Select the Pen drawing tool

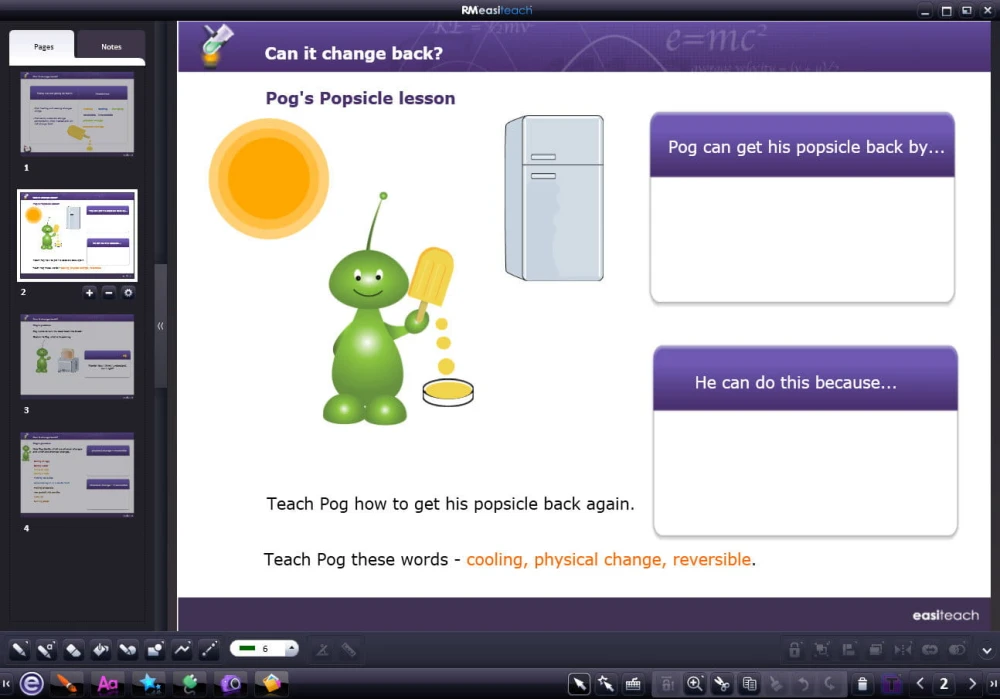[x=19, y=650]
